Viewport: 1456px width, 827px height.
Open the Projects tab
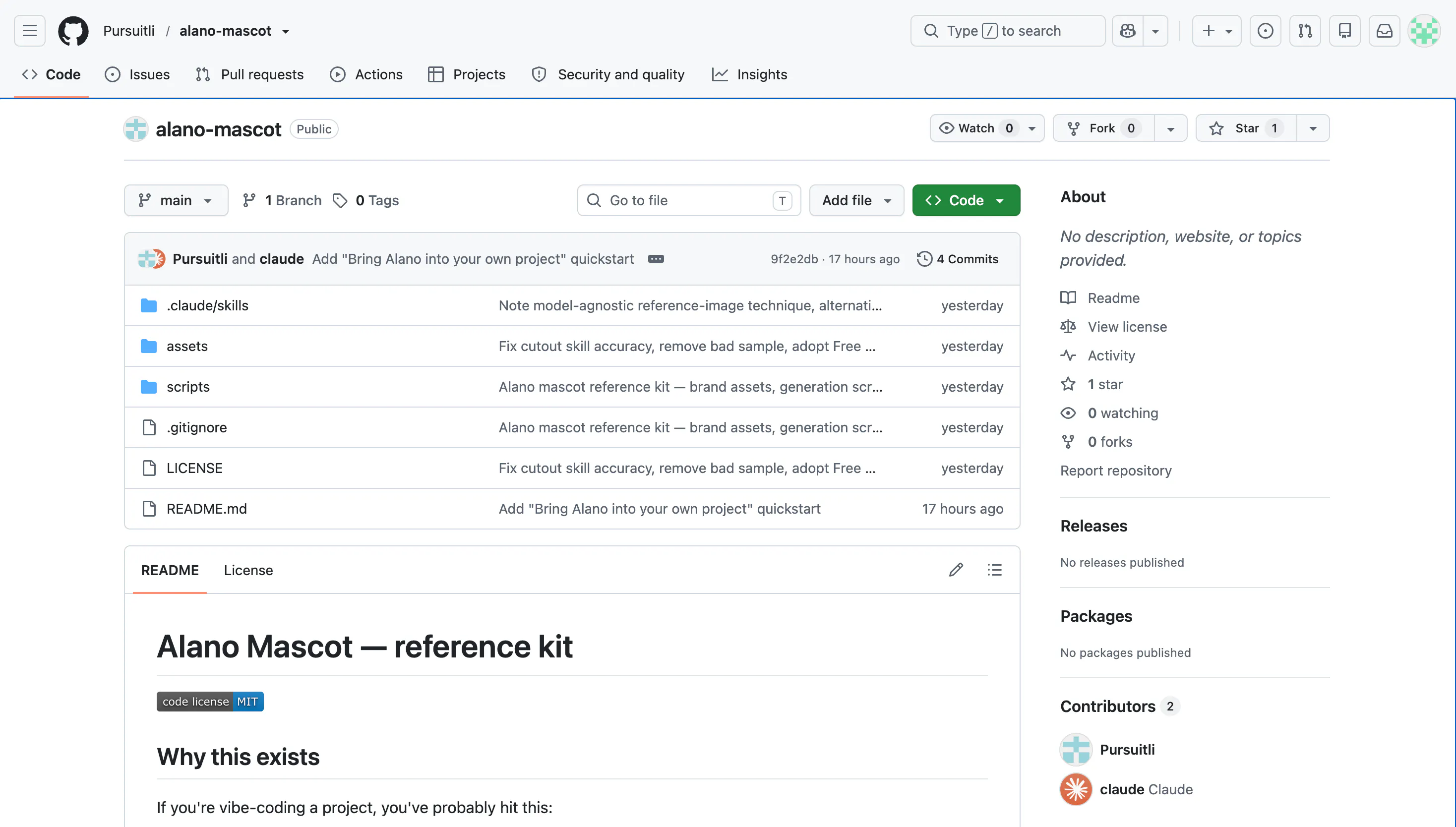click(x=466, y=74)
